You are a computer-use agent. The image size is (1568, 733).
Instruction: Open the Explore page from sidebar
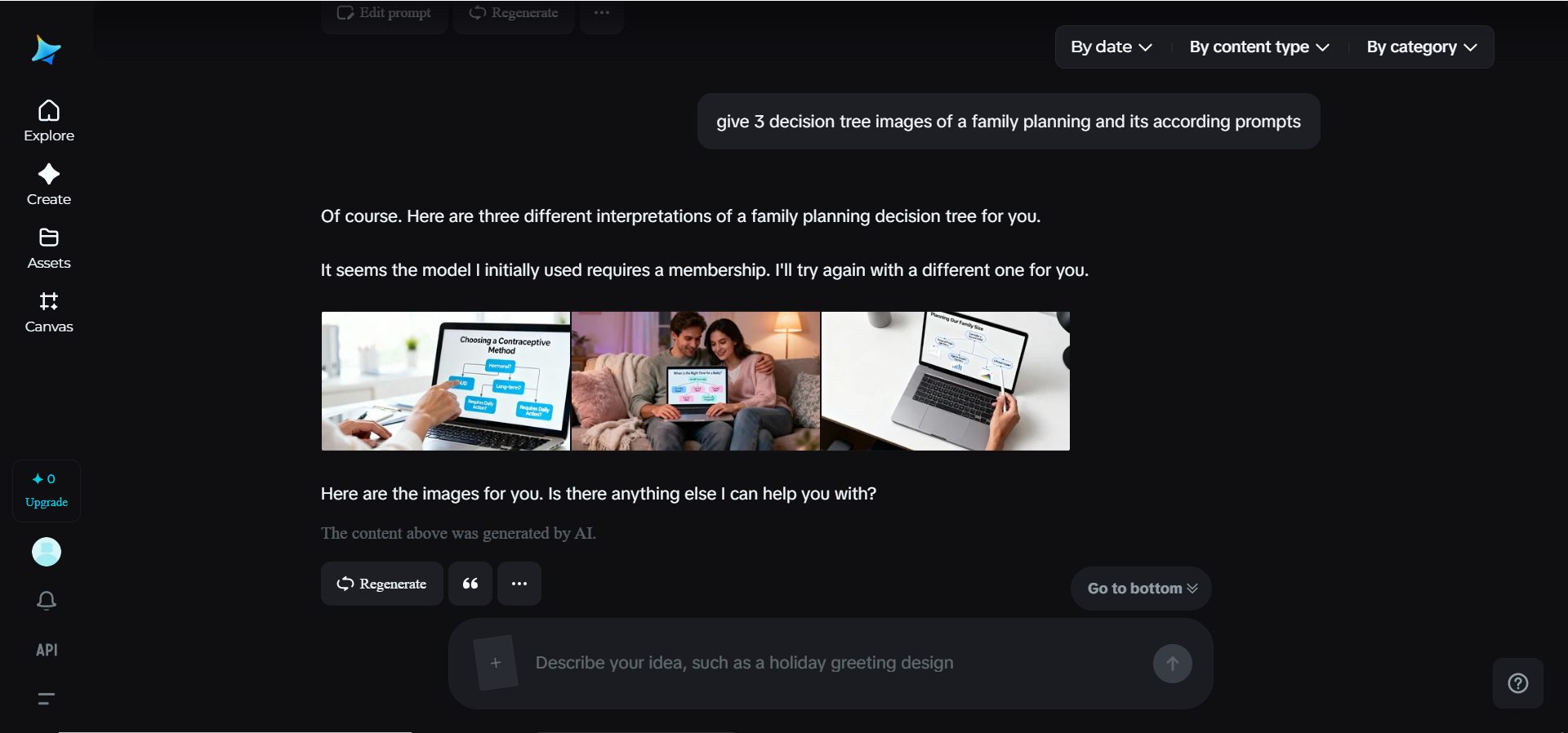pyautogui.click(x=49, y=121)
